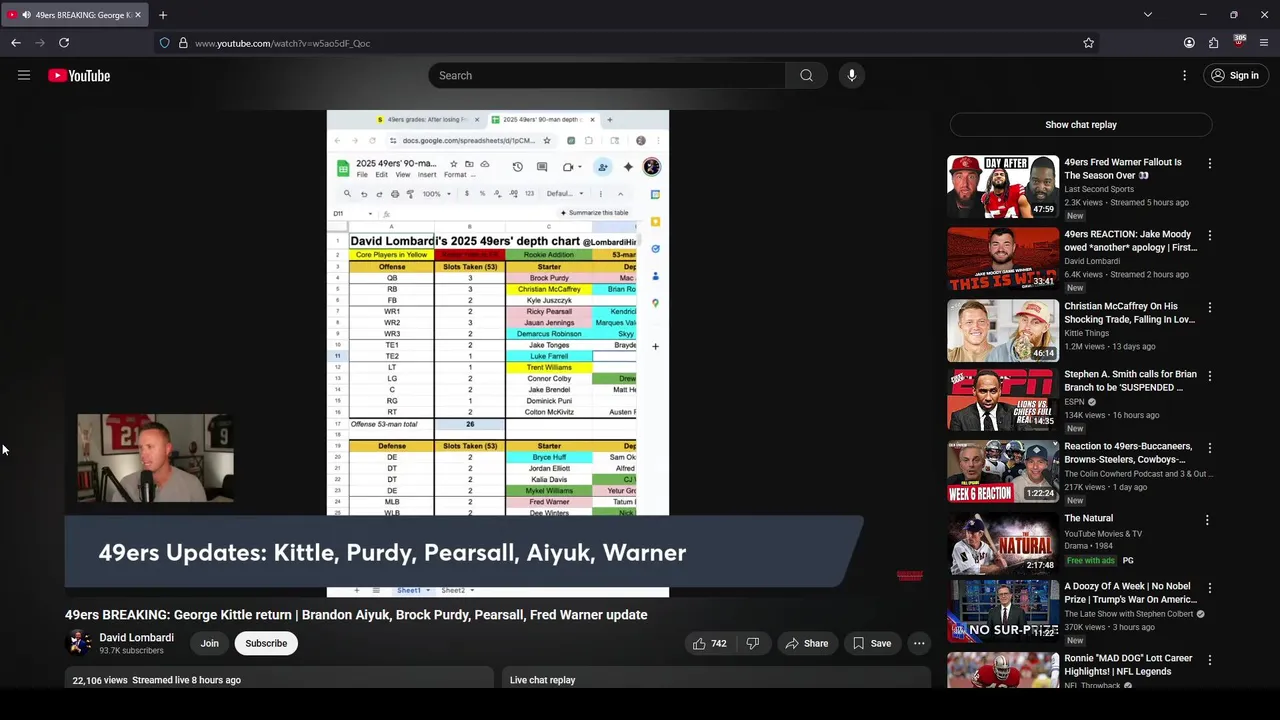Open browser extensions puzzle icon
The height and width of the screenshot is (720, 1280).
click(1213, 43)
